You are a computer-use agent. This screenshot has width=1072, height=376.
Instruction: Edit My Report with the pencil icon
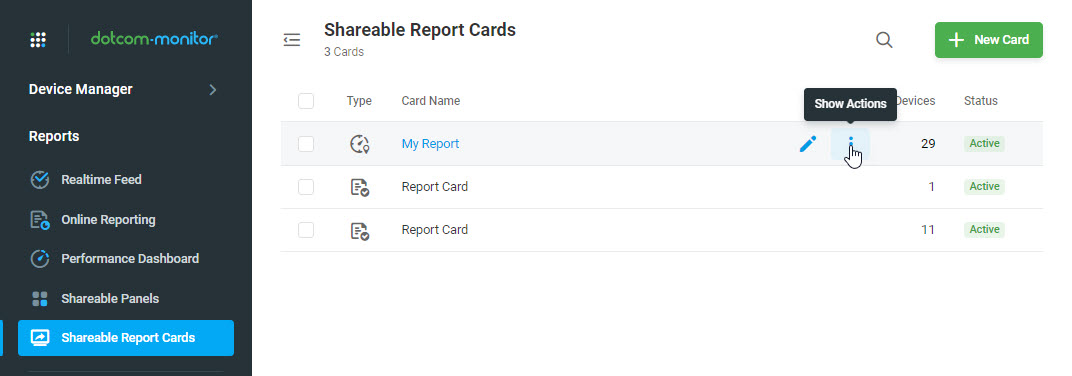point(807,144)
